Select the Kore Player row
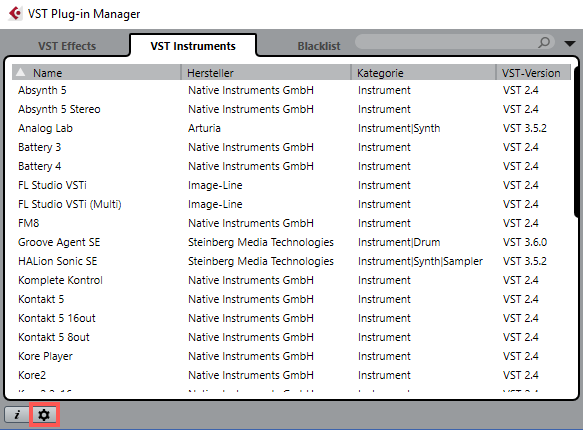583x430 pixels. coord(292,356)
